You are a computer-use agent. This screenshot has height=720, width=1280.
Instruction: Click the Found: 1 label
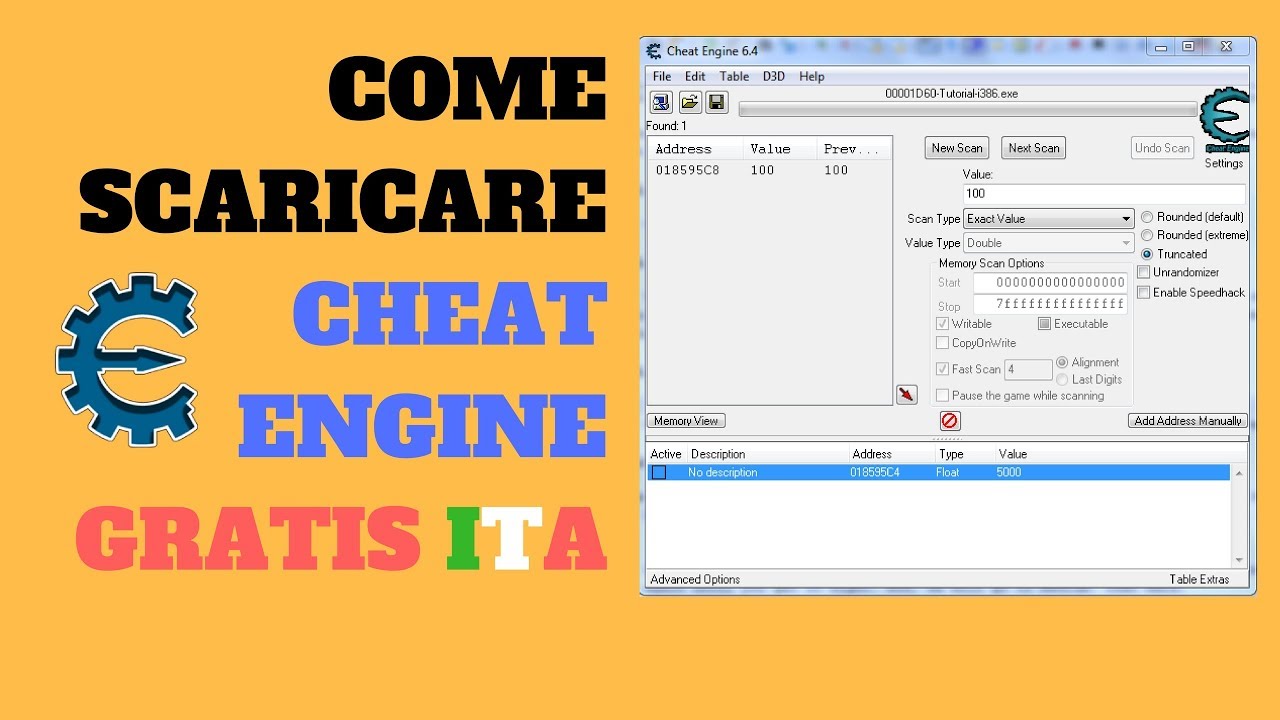(666, 126)
